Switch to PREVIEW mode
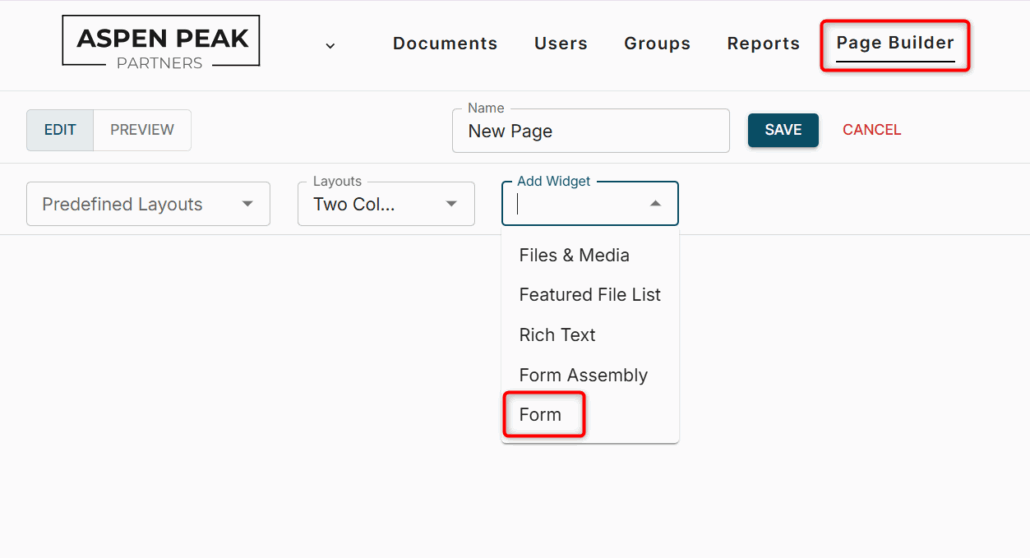1030x558 pixels. [x=142, y=130]
